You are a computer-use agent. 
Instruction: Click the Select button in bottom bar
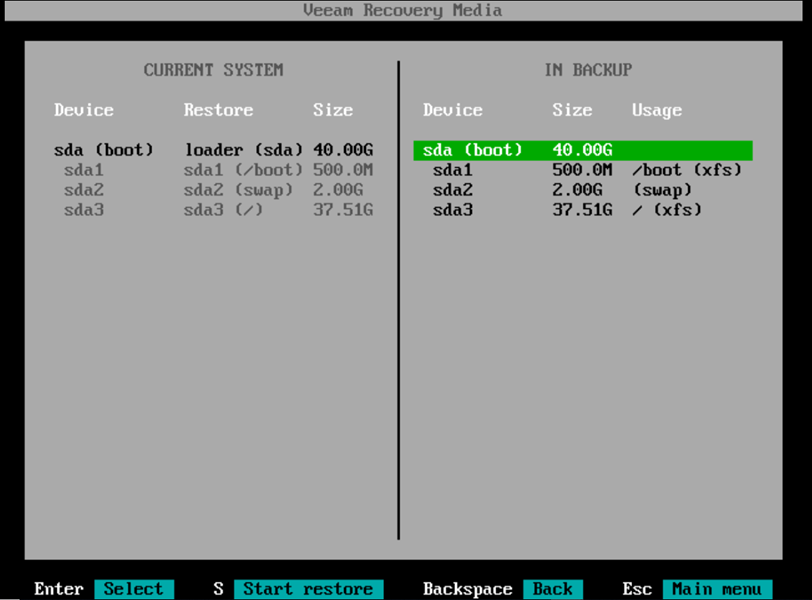pos(134,589)
